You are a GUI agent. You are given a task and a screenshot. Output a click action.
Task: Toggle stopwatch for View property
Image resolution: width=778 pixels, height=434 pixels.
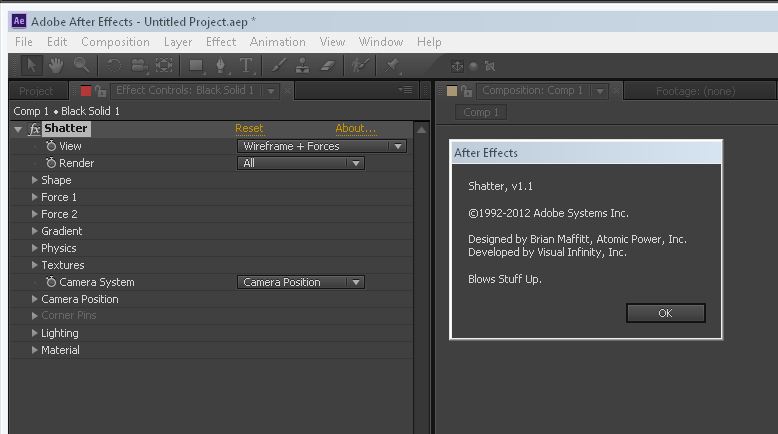[51, 146]
